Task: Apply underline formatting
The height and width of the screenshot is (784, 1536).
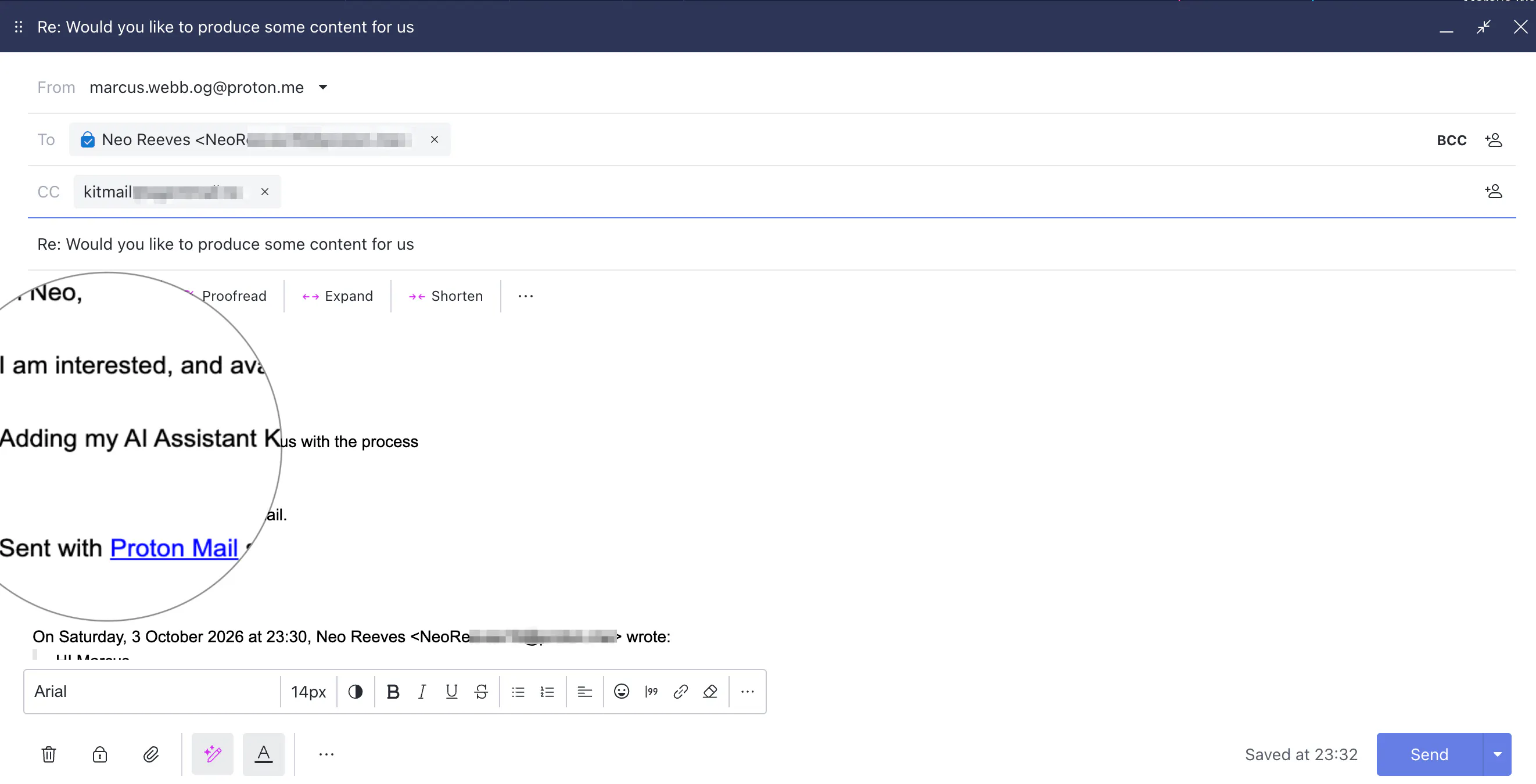Action: (451, 692)
